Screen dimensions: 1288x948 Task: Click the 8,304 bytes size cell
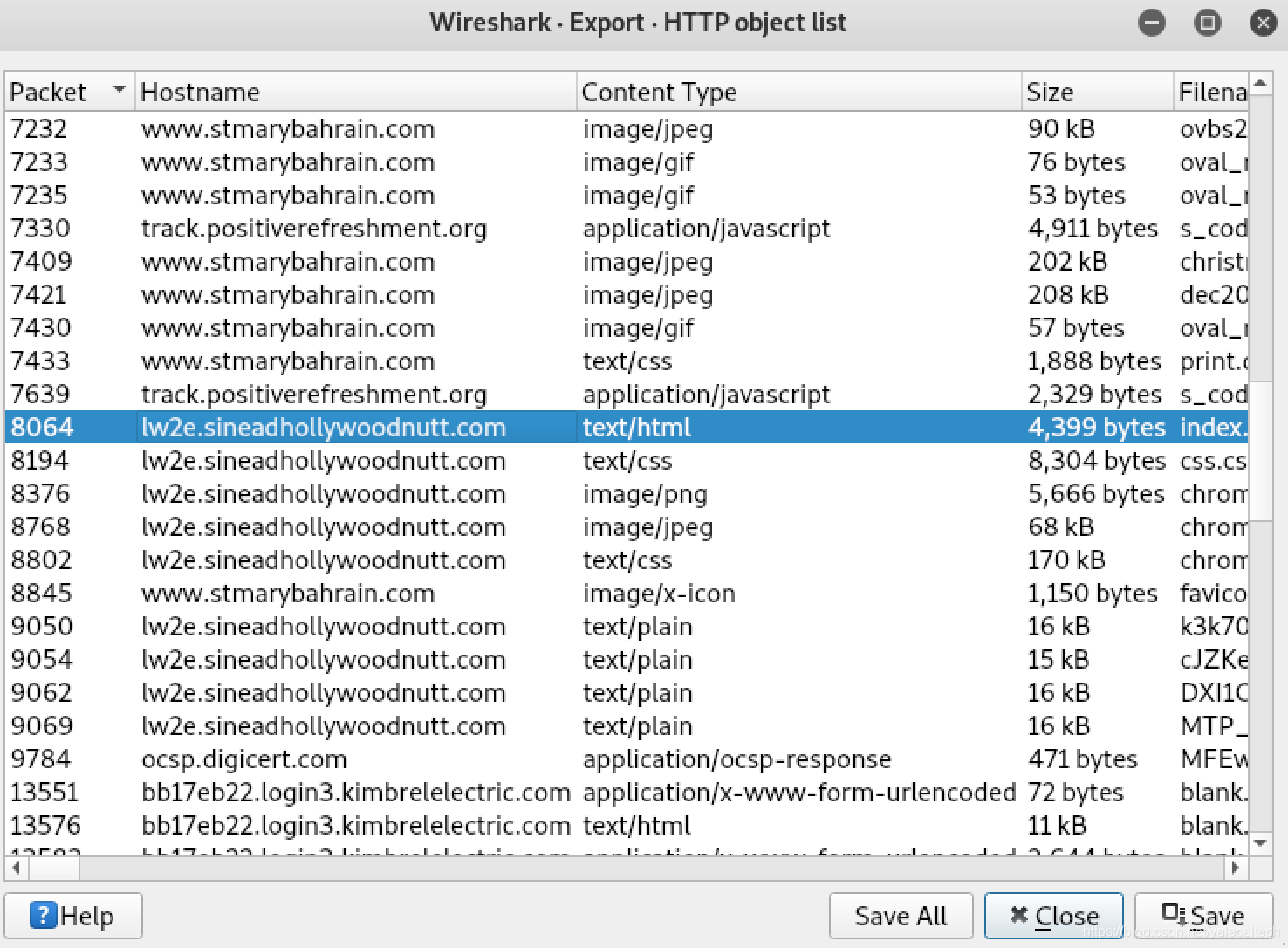[1096, 460]
